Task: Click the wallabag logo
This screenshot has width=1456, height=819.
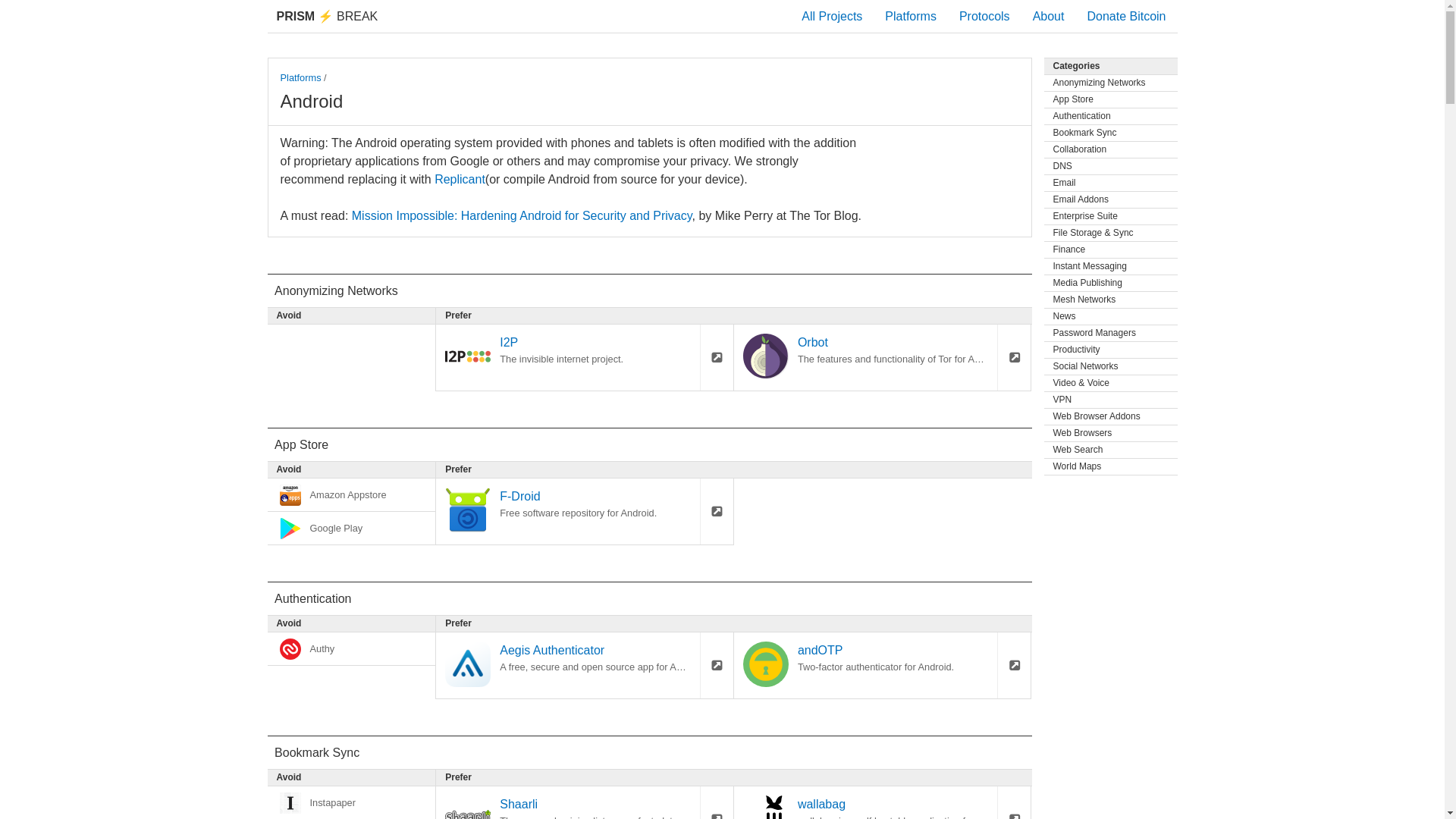Action: 773,807
